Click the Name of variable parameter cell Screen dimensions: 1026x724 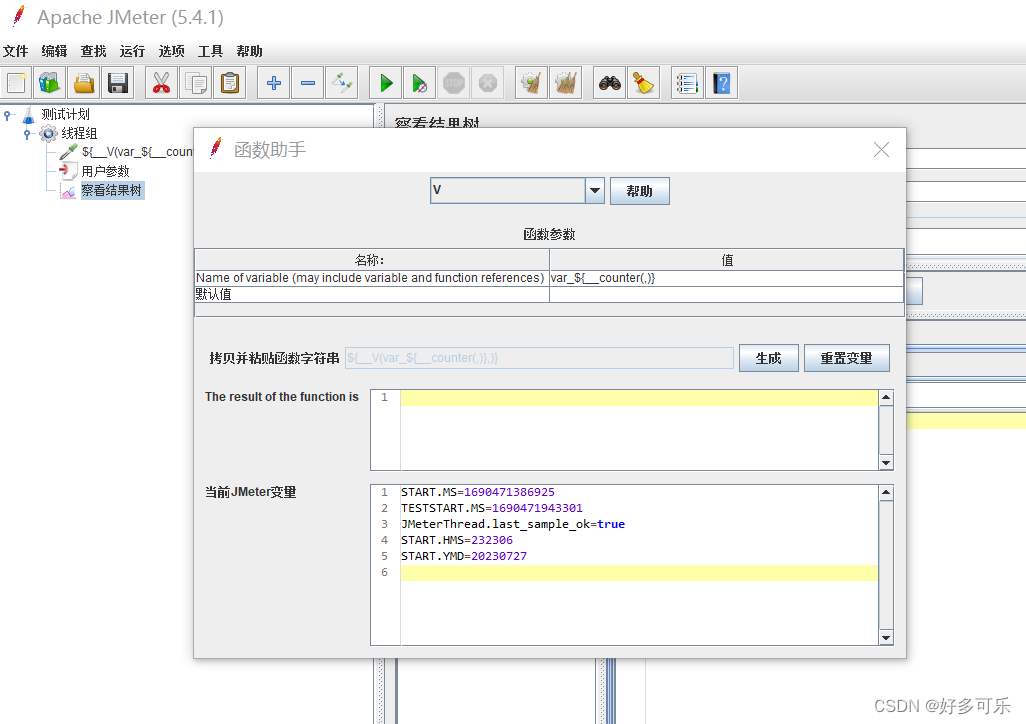[x=372, y=278]
